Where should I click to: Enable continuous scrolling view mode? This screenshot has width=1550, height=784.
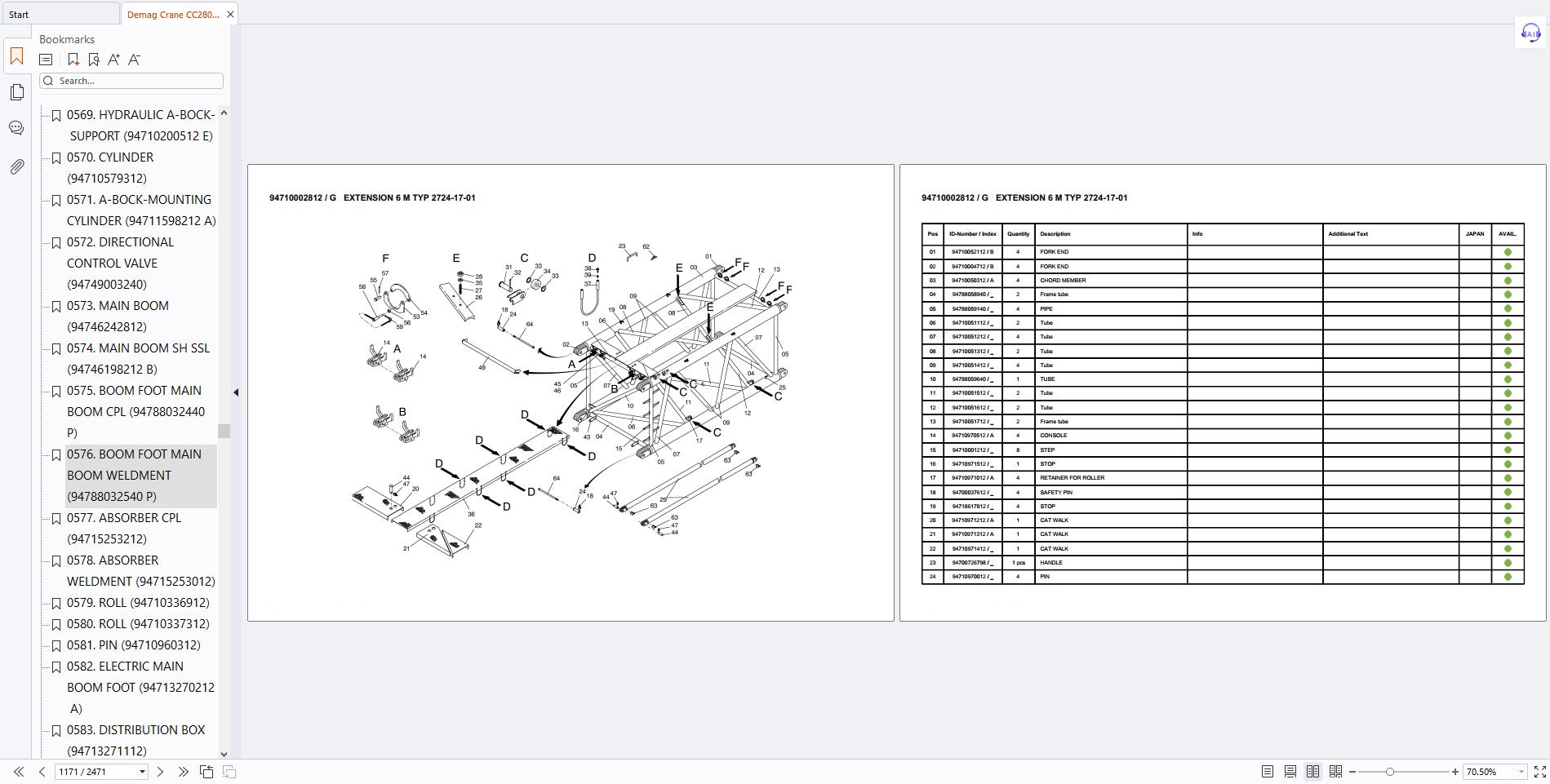click(x=1290, y=771)
